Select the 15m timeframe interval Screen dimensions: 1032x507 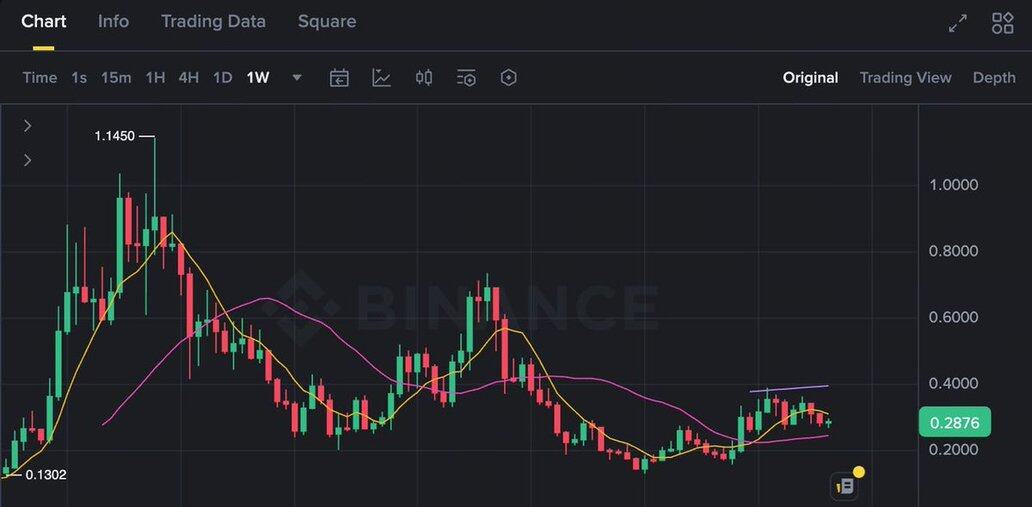(116, 78)
